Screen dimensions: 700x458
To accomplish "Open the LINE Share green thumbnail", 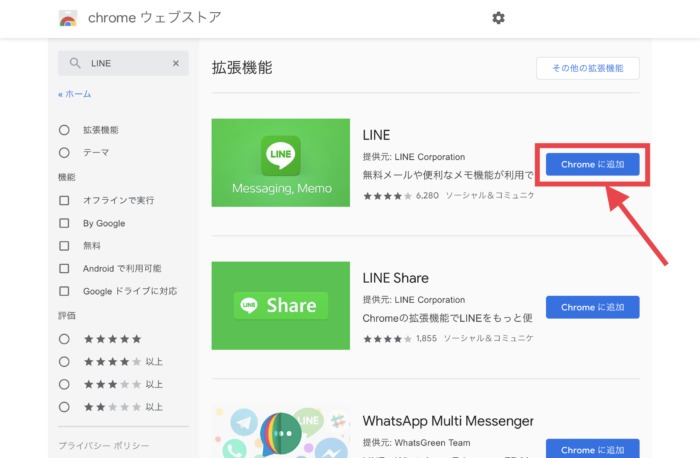I will [281, 305].
